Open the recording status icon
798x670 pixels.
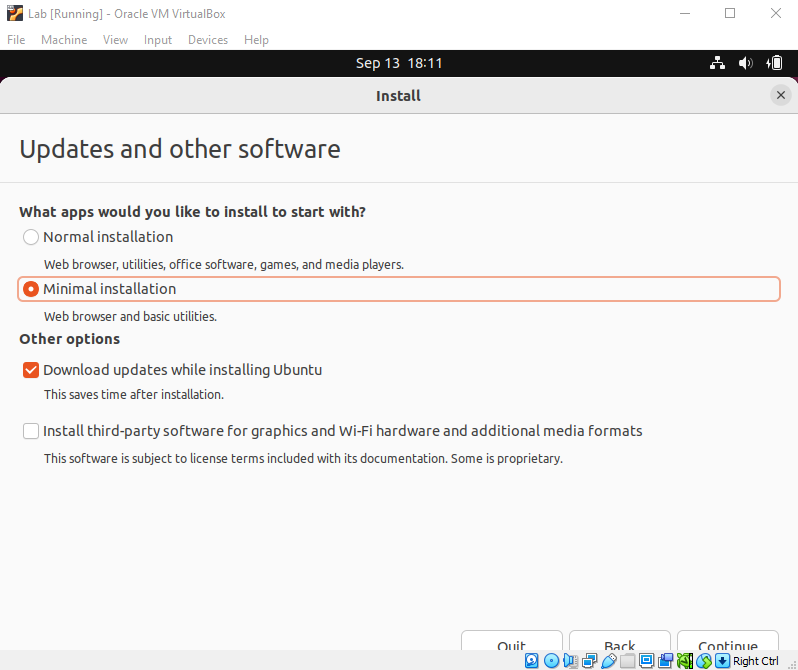(x=665, y=661)
